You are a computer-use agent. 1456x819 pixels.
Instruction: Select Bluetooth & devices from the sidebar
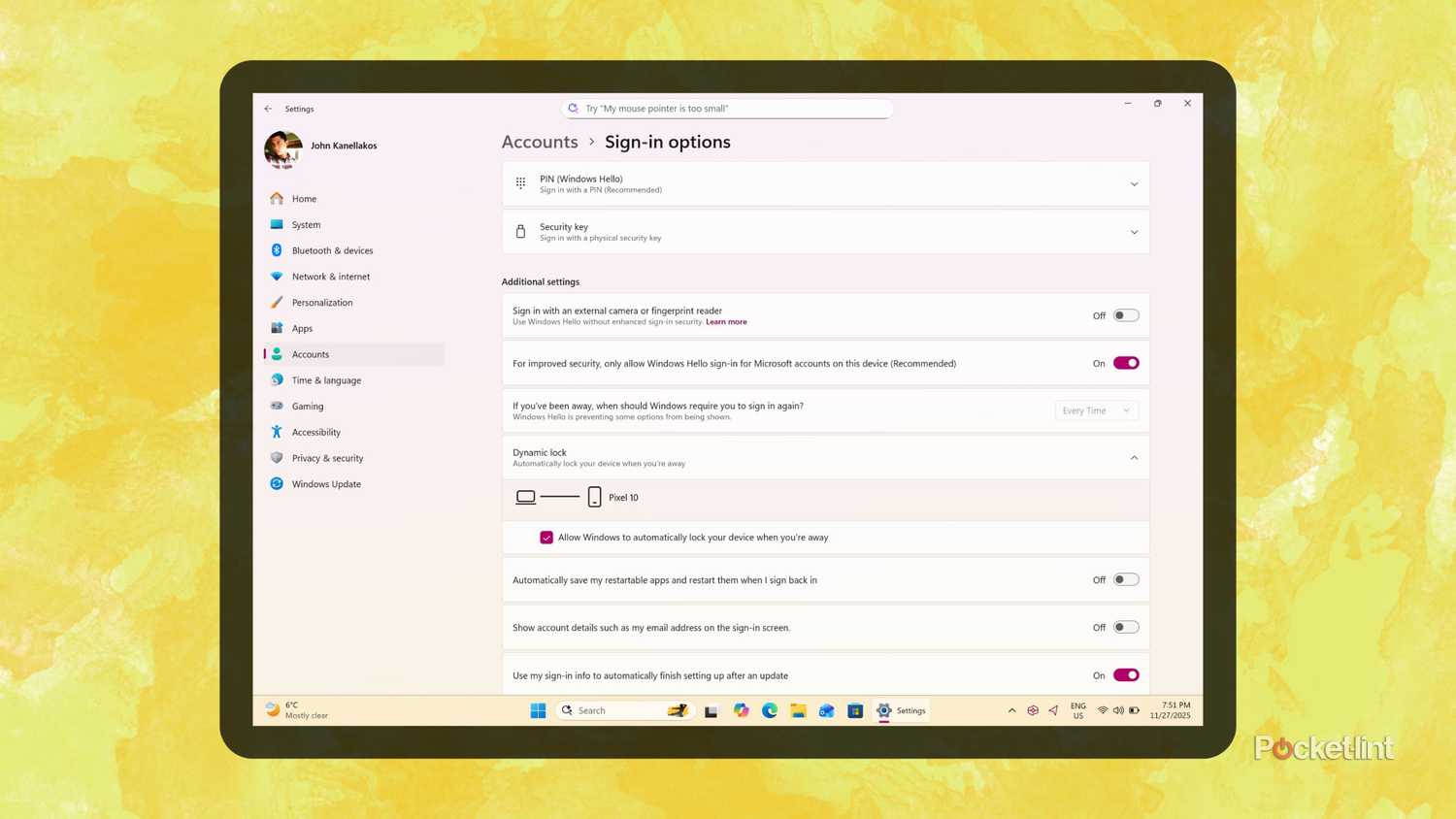[x=332, y=250]
